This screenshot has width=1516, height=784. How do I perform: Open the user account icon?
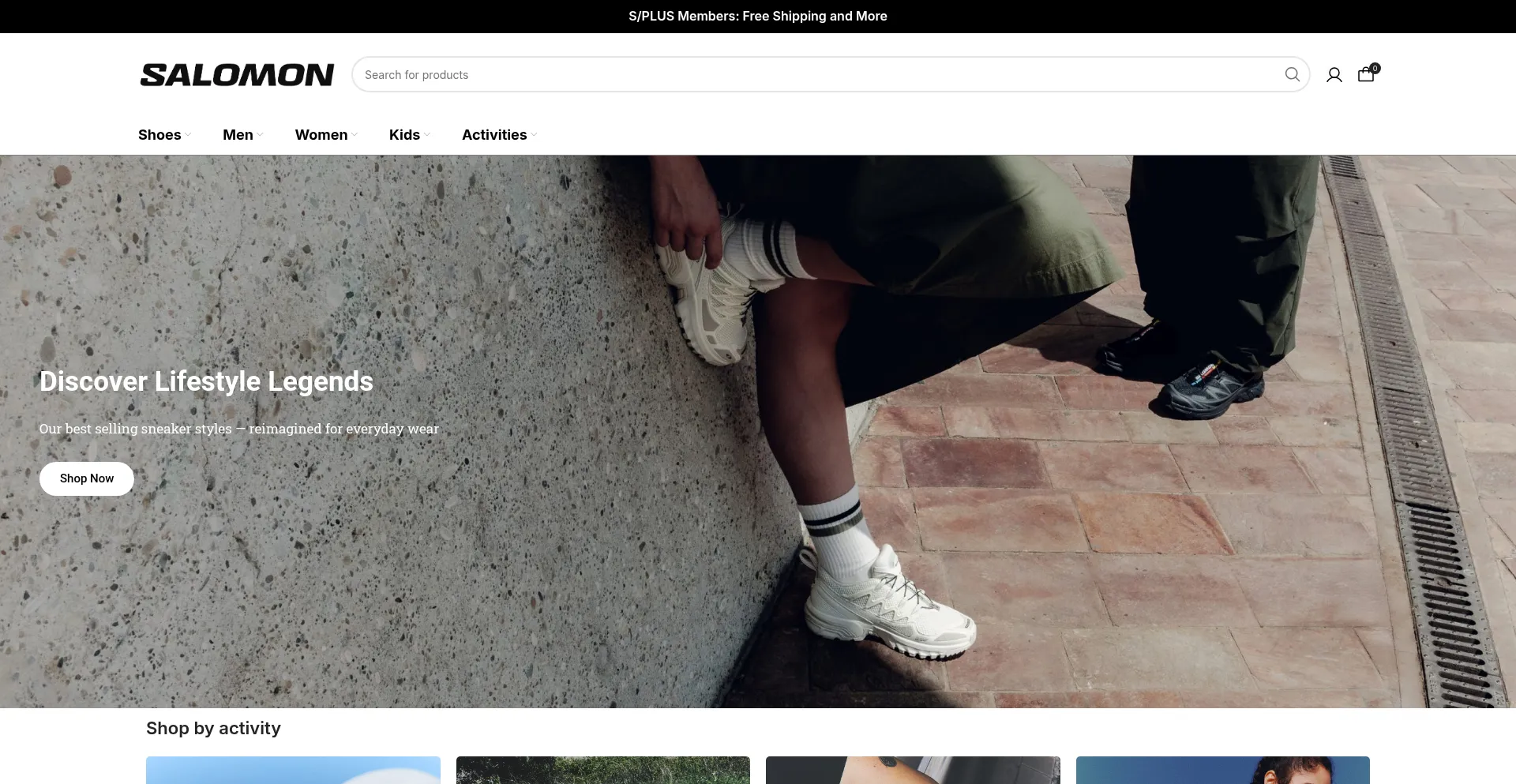point(1334,75)
